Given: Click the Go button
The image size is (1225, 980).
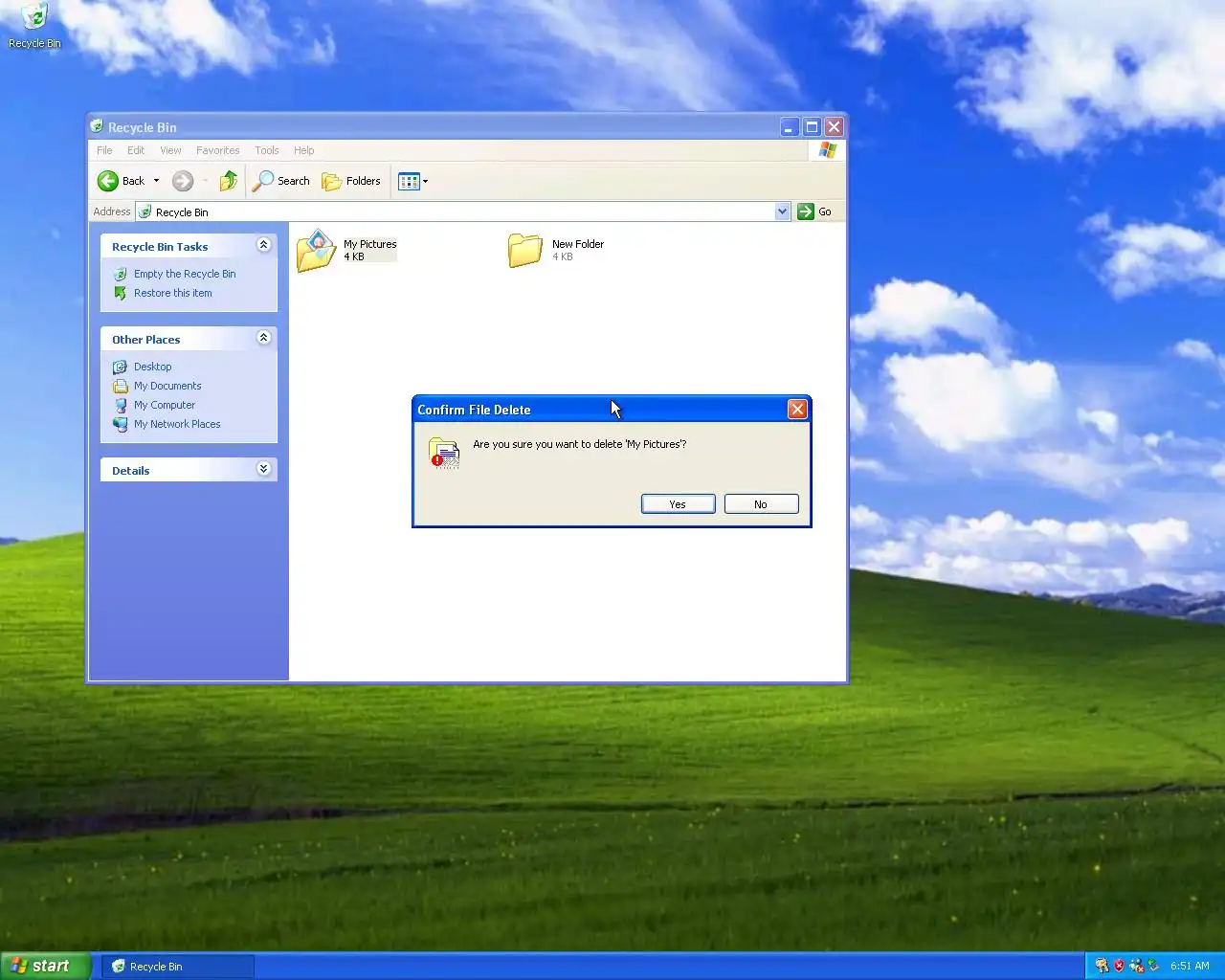Looking at the screenshot, I should click(814, 212).
